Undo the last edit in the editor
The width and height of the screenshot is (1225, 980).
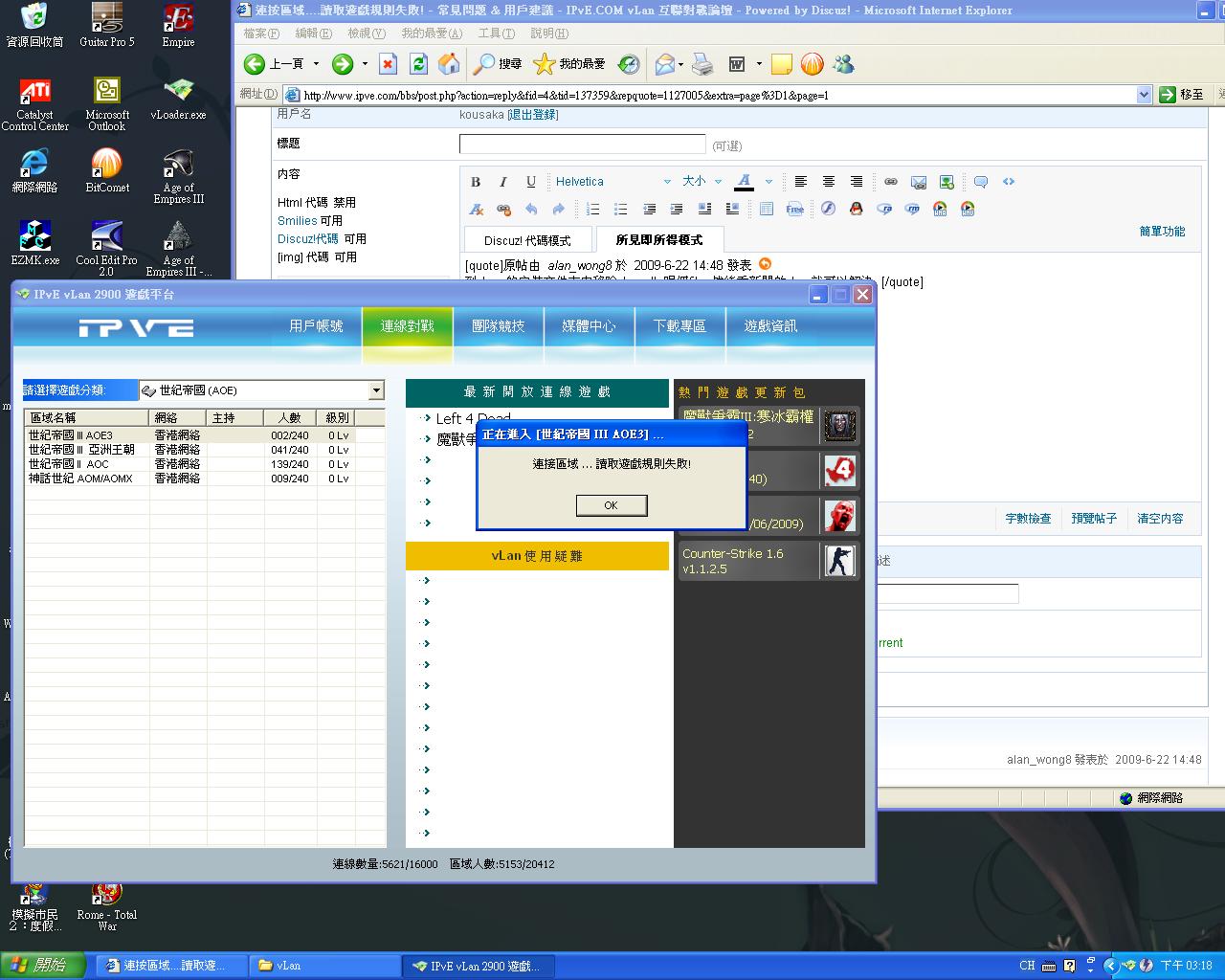coord(531,210)
